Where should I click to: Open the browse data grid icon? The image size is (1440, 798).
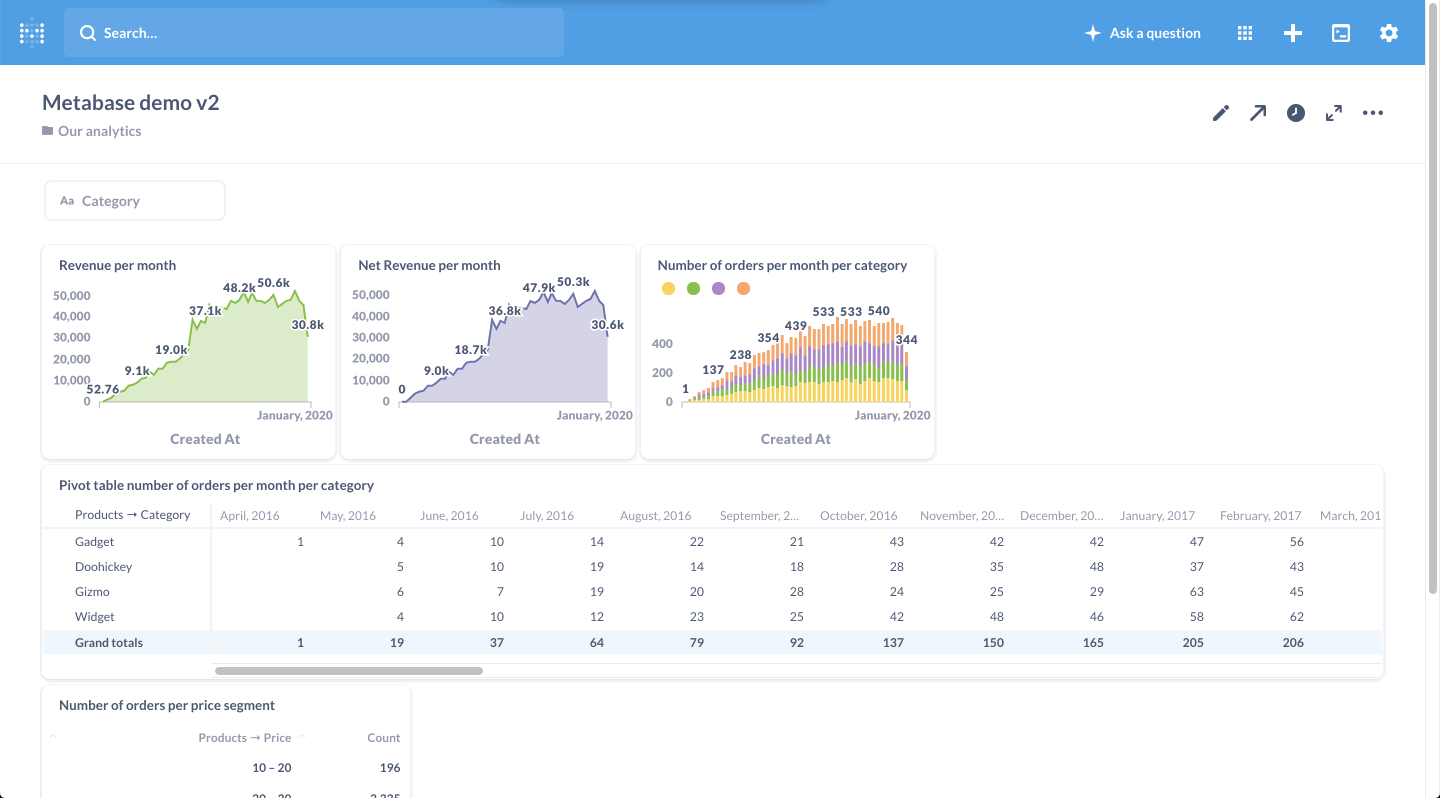click(1245, 33)
